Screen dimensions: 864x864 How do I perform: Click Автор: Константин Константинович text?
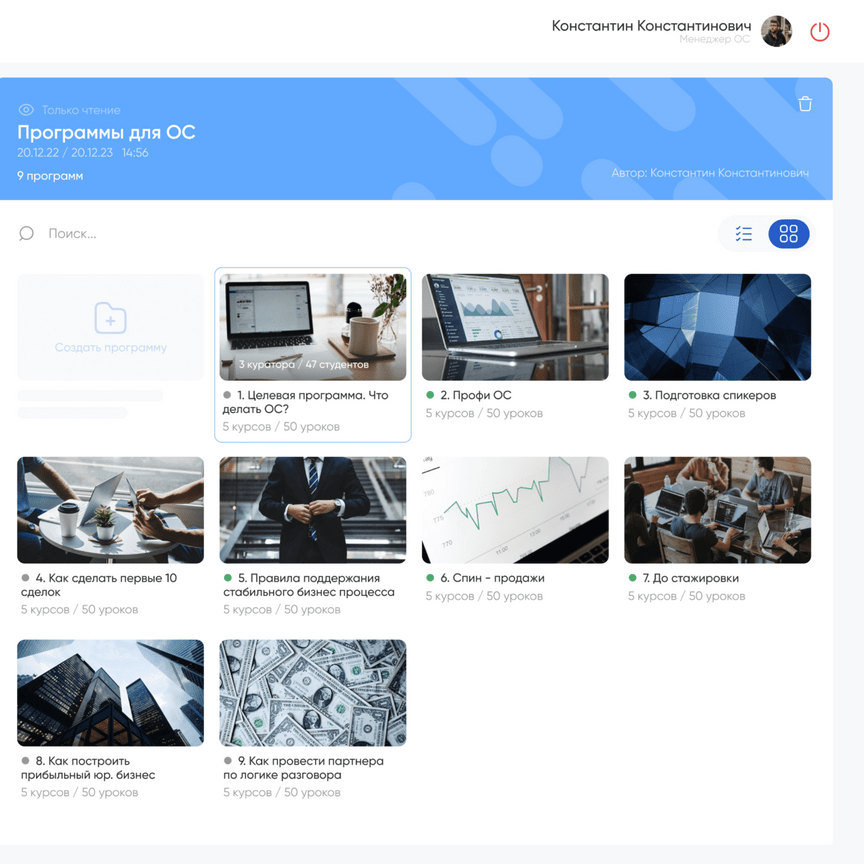tap(710, 173)
